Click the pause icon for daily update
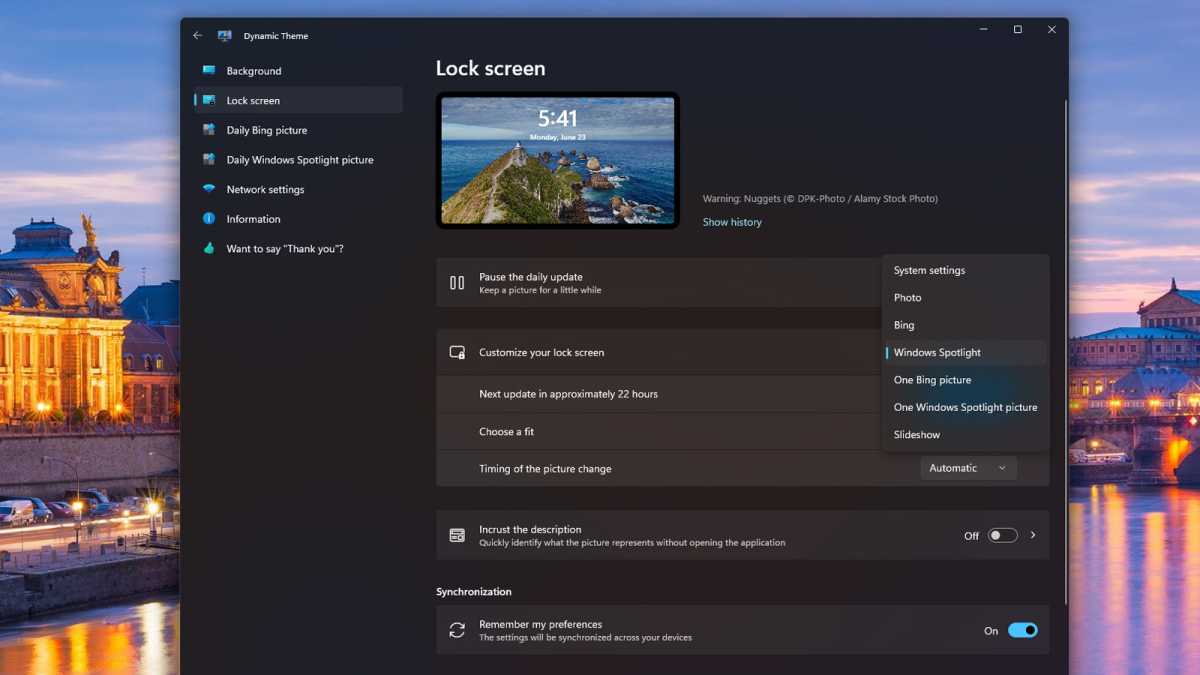This screenshot has width=1200, height=675. (x=457, y=282)
